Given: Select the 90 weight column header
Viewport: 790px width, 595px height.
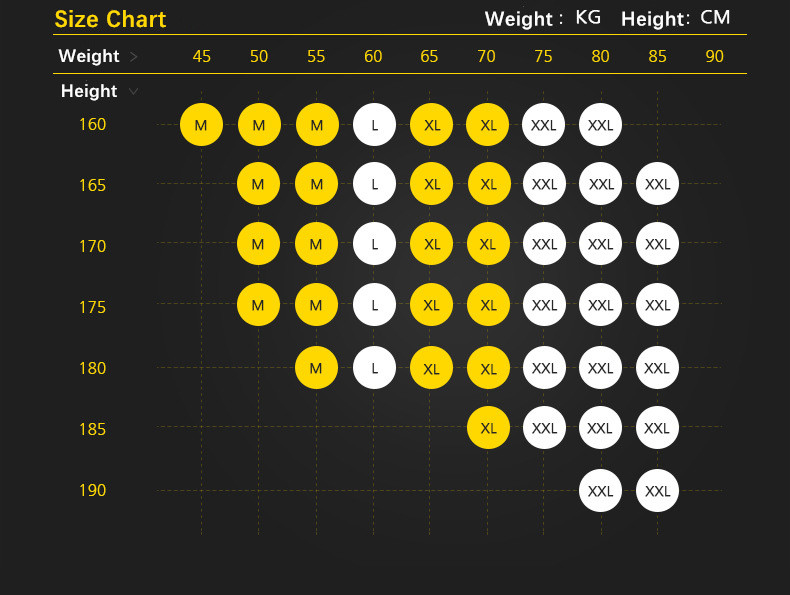Looking at the screenshot, I should point(714,57).
